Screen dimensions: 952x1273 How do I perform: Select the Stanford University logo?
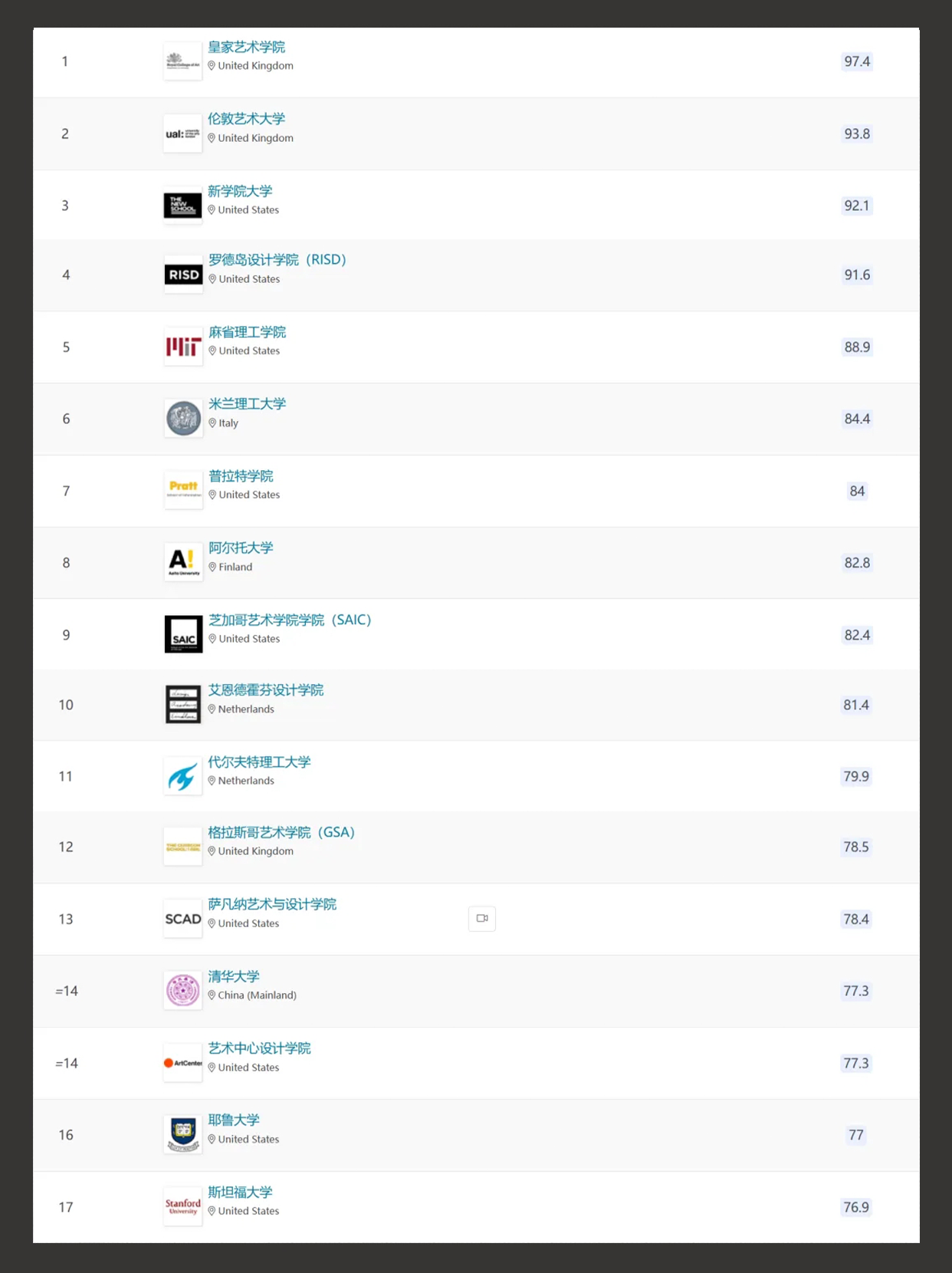182,1206
